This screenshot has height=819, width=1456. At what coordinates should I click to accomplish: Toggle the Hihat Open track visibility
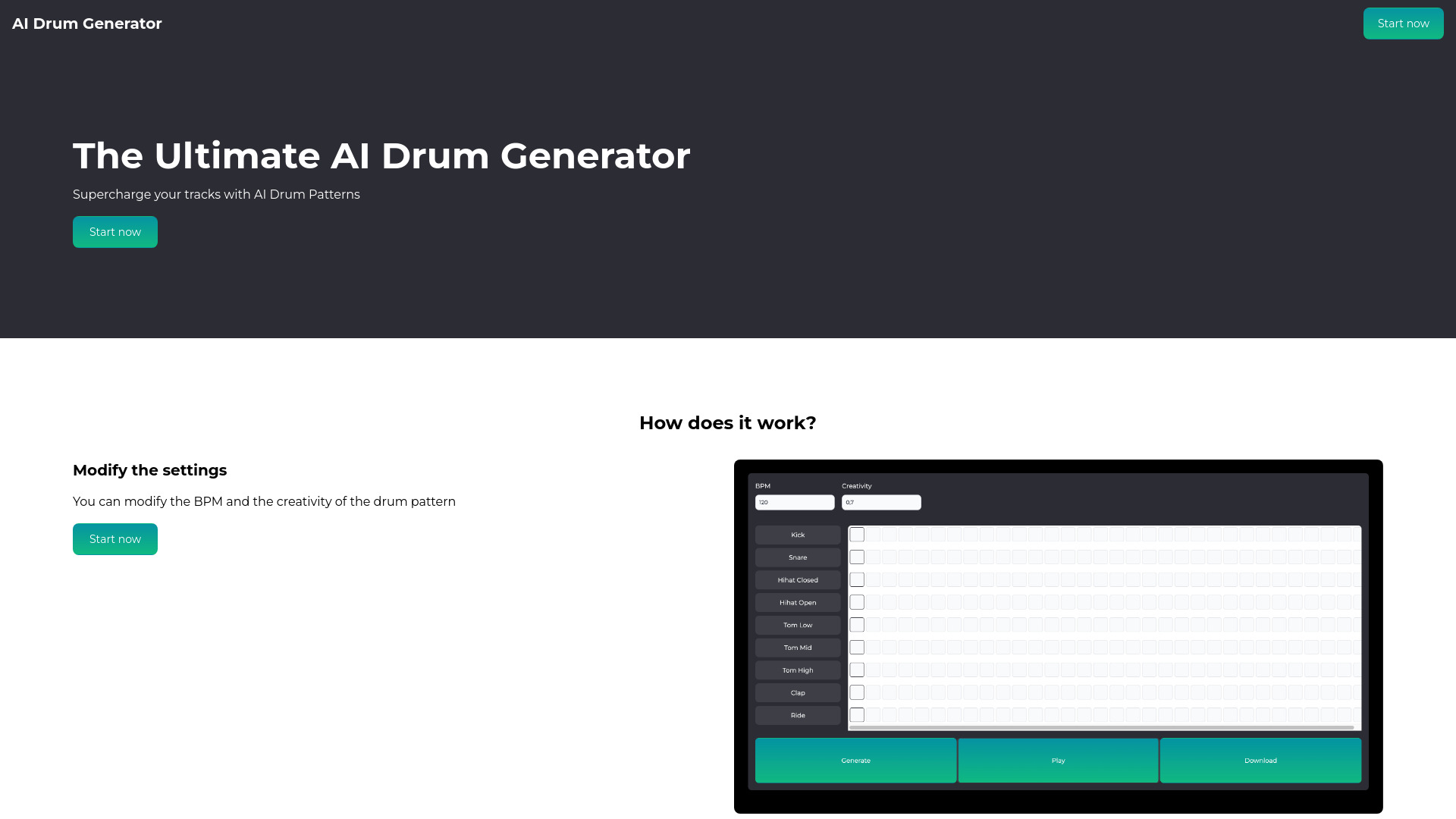click(x=857, y=602)
